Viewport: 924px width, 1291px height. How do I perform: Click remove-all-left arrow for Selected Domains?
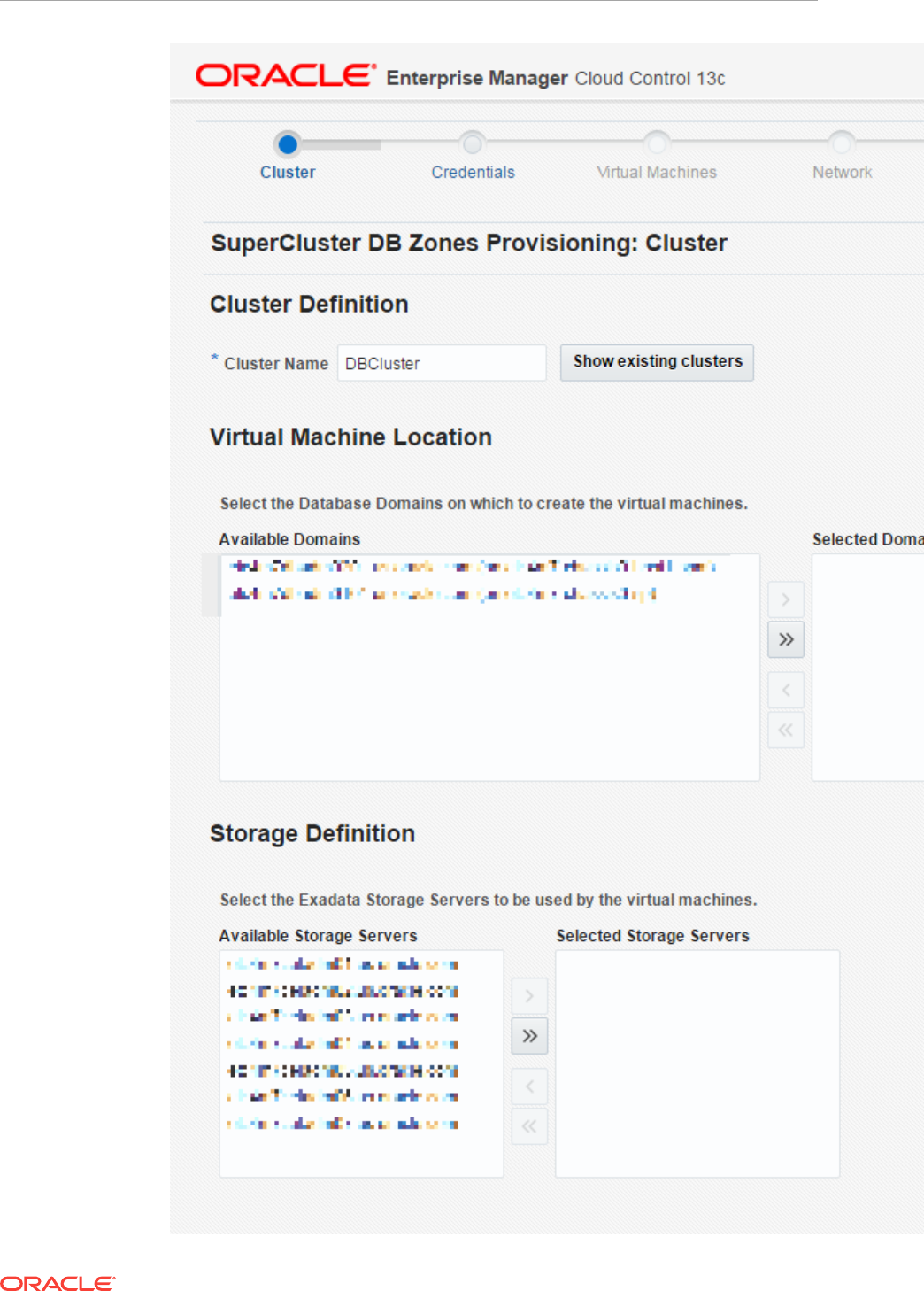[786, 731]
